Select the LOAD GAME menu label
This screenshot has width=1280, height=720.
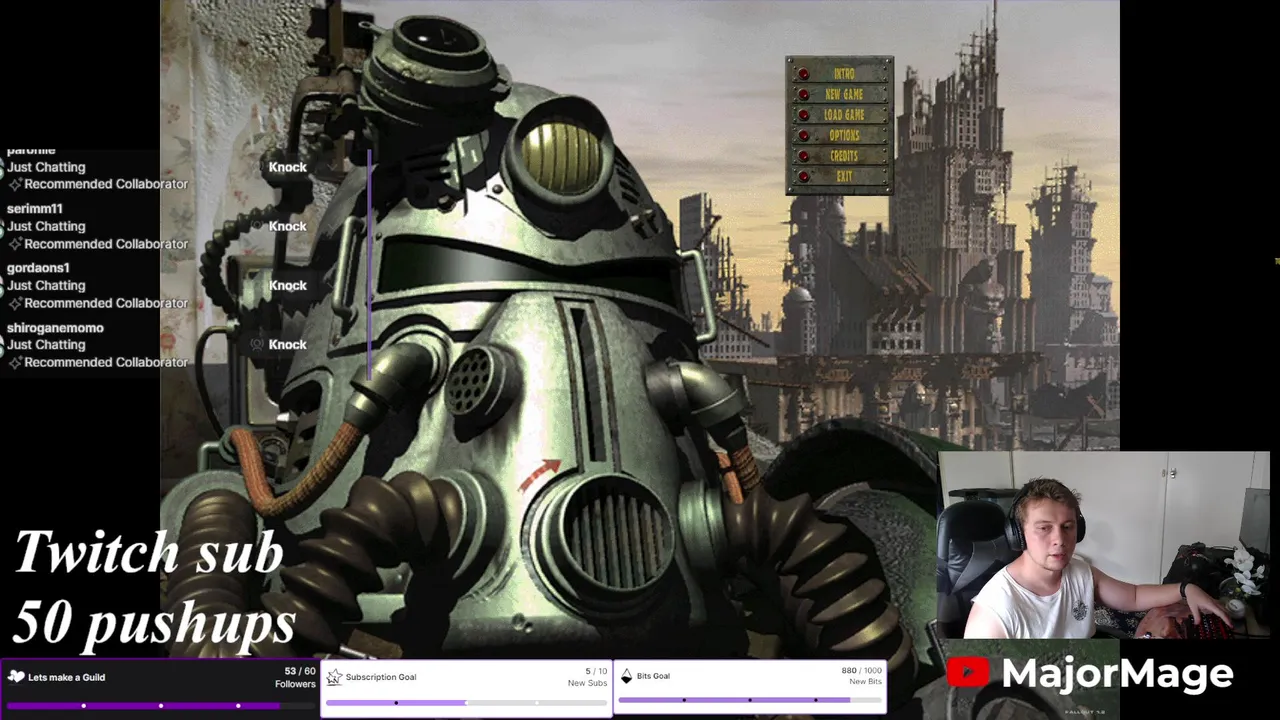pos(844,115)
